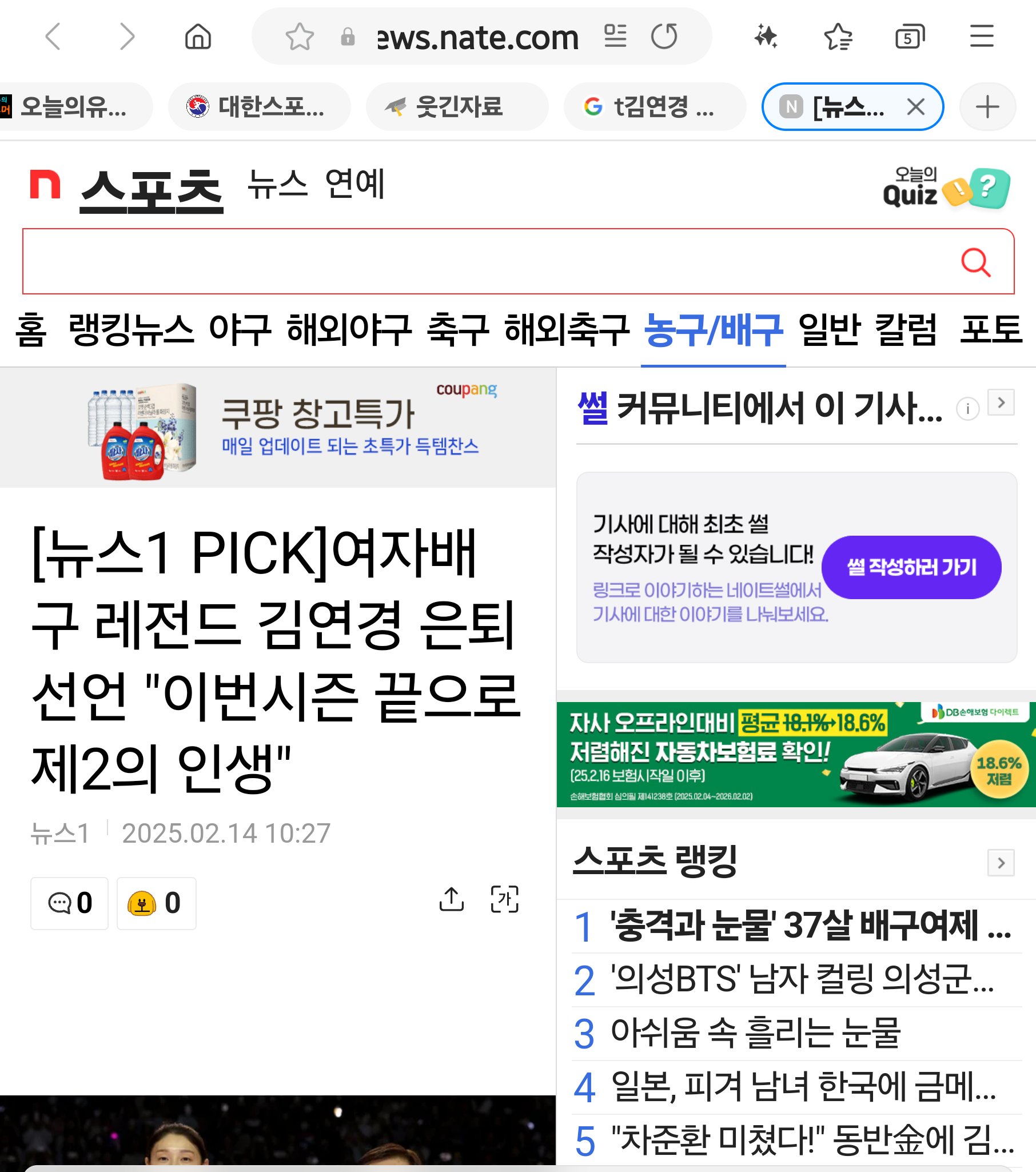Screen dimensions: 1036x1172
Task: Bookmark this page with the star icon
Action: point(299,37)
